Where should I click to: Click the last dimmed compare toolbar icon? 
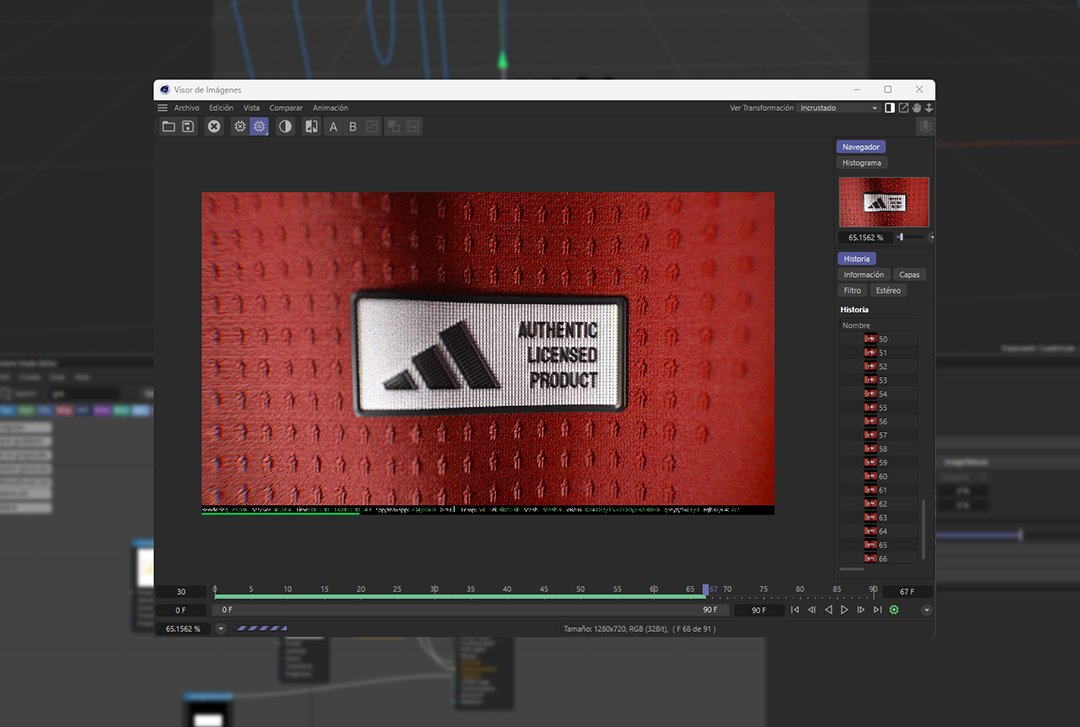click(413, 126)
